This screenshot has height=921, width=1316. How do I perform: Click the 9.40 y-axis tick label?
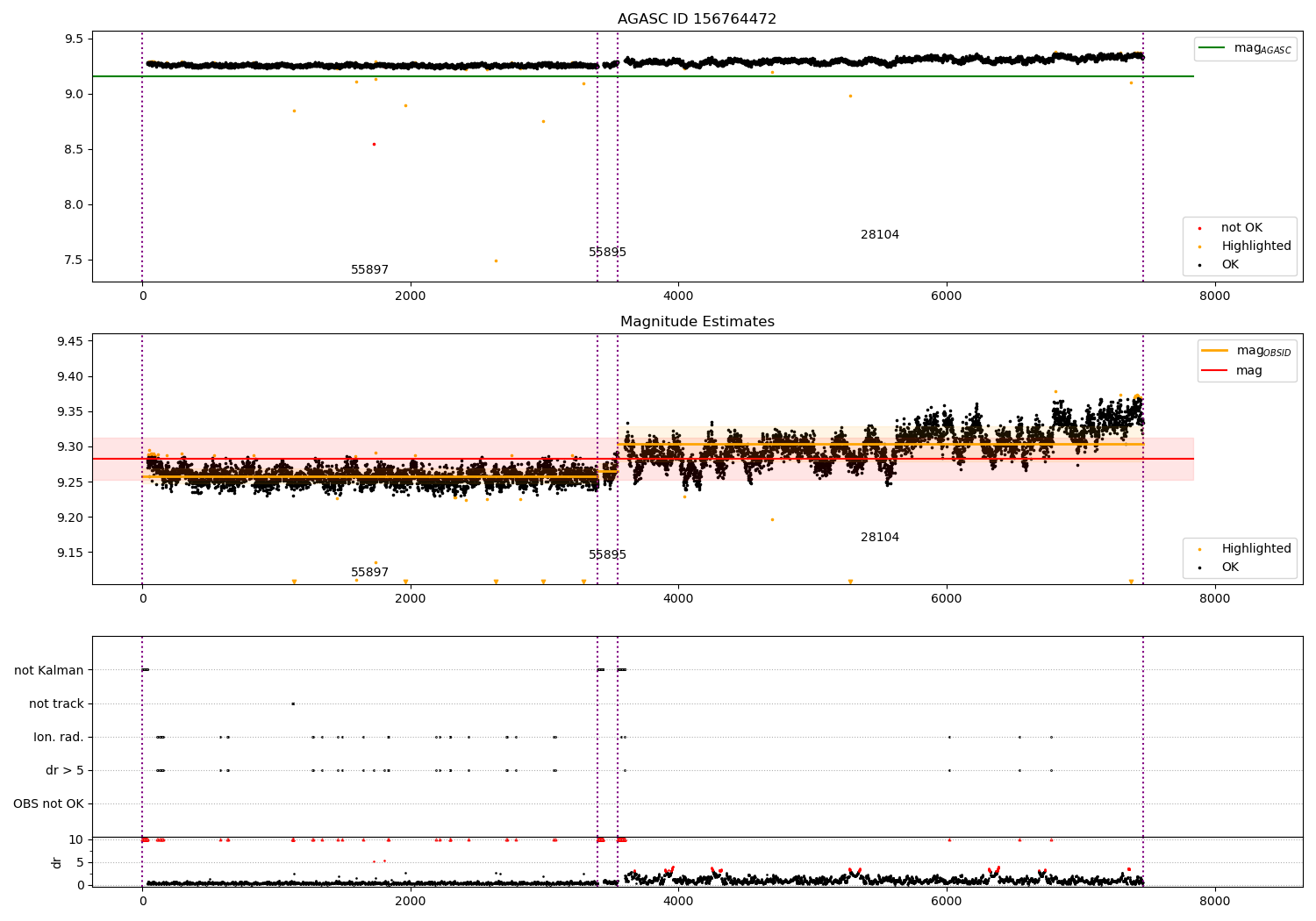click(70, 377)
